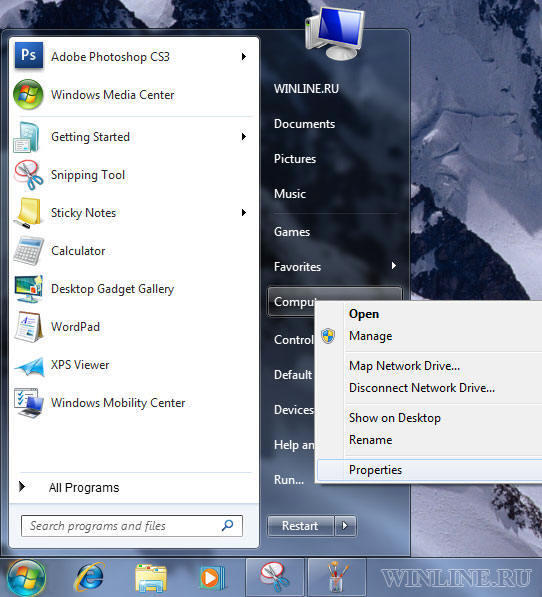Open Windows Explorer folder on taskbar
This screenshot has width=542, height=597.
pos(151,578)
